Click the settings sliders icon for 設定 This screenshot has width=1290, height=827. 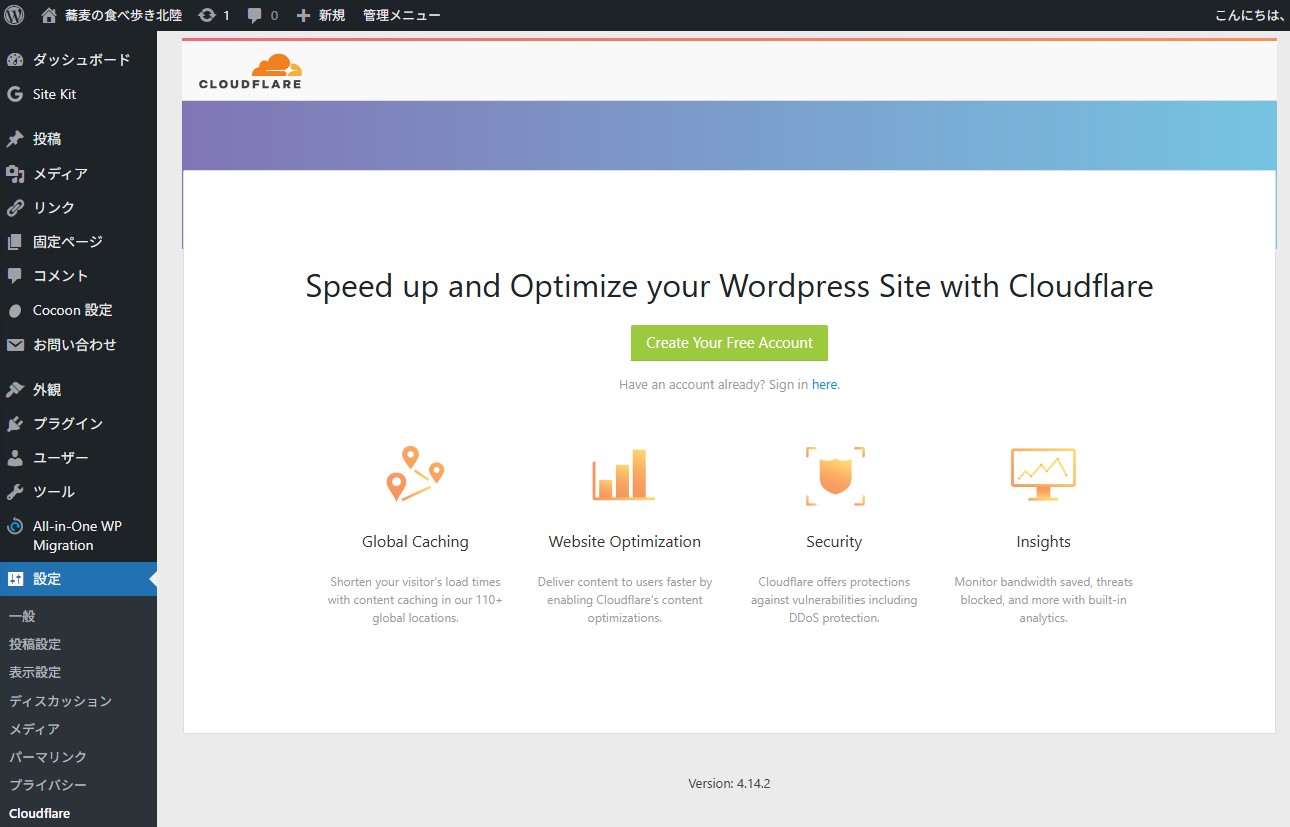[15, 579]
